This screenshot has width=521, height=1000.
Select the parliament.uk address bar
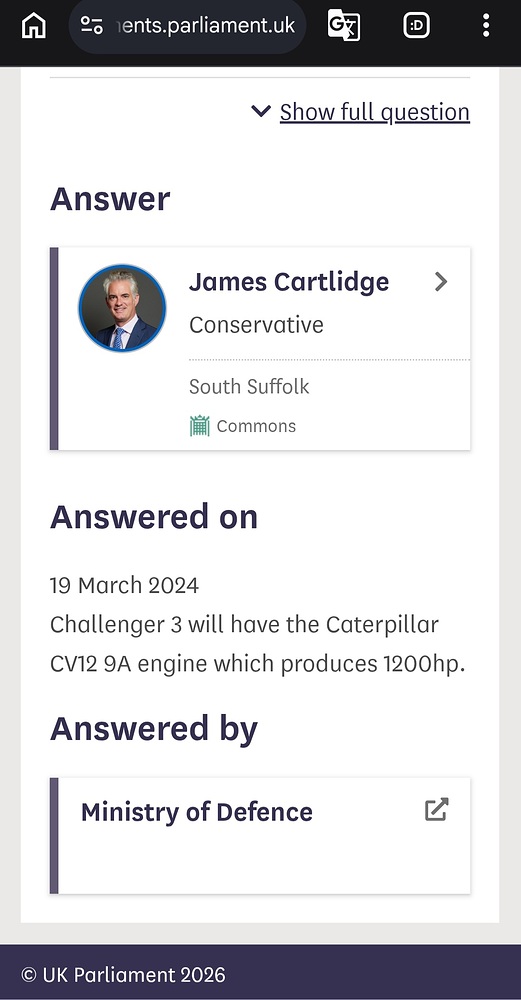(187, 26)
